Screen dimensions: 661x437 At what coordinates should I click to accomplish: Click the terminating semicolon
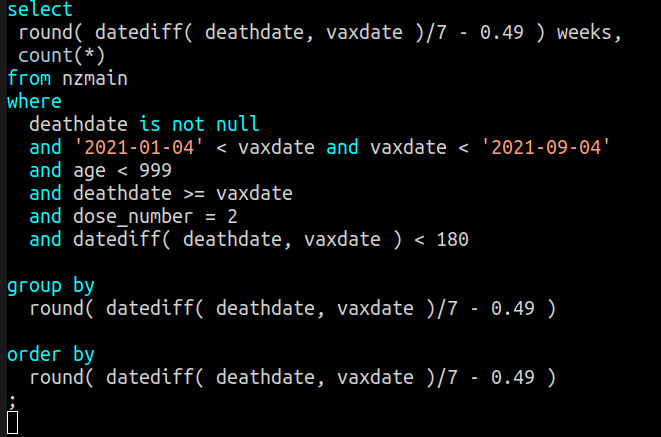point(12,400)
